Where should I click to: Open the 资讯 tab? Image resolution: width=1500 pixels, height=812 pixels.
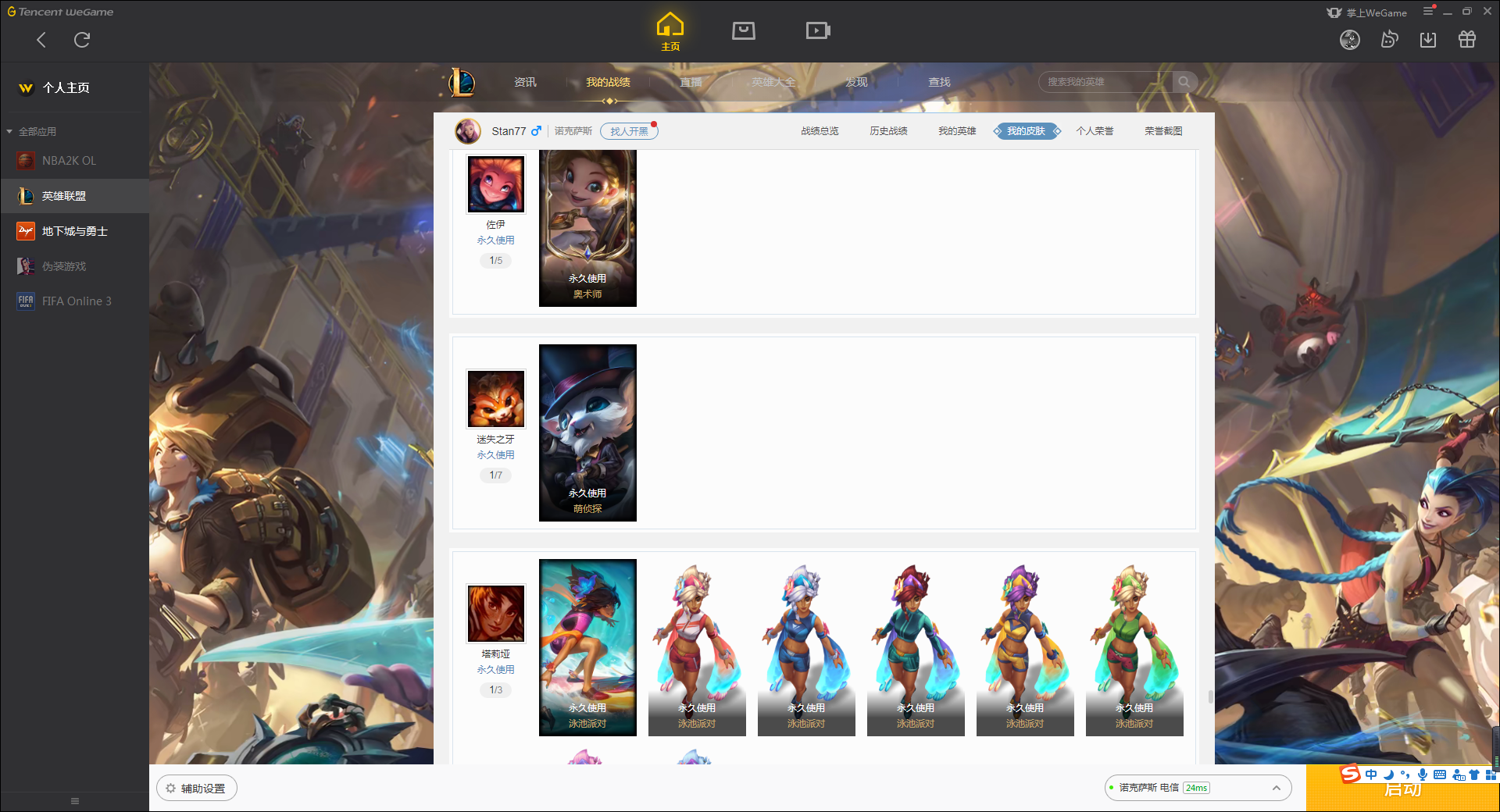[525, 82]
